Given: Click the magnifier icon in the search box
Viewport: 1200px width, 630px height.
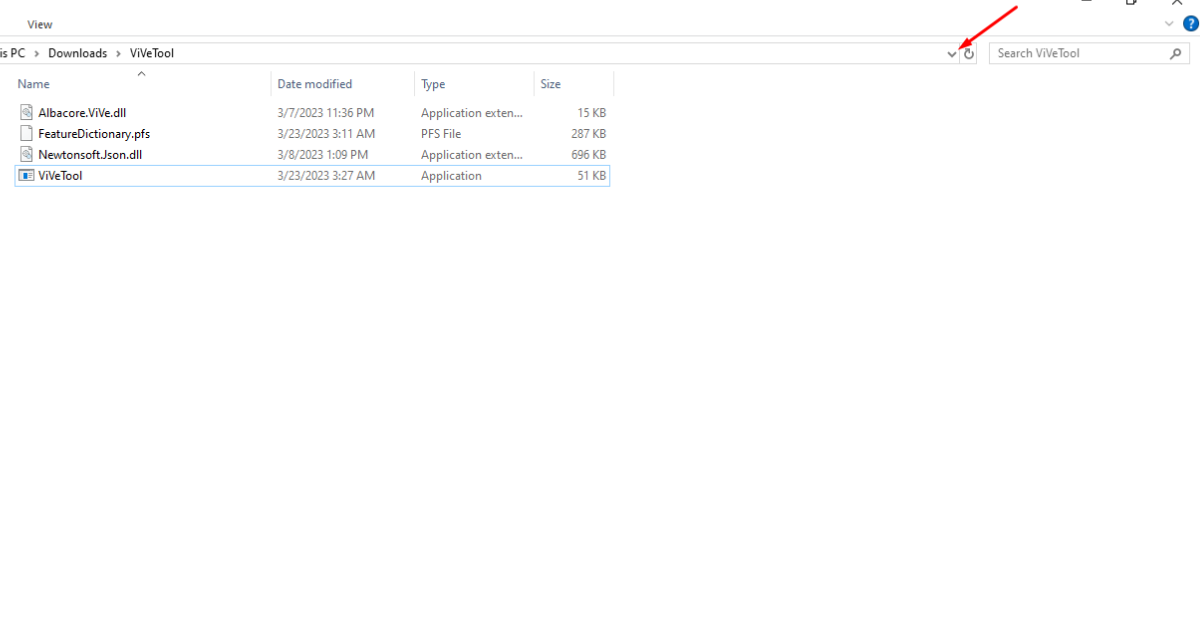Looking at the screenshot, I should [x=1176, y=54].
